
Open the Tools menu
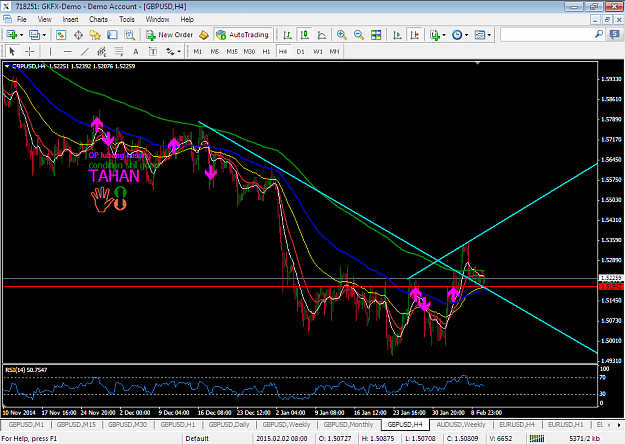point(127,19)
